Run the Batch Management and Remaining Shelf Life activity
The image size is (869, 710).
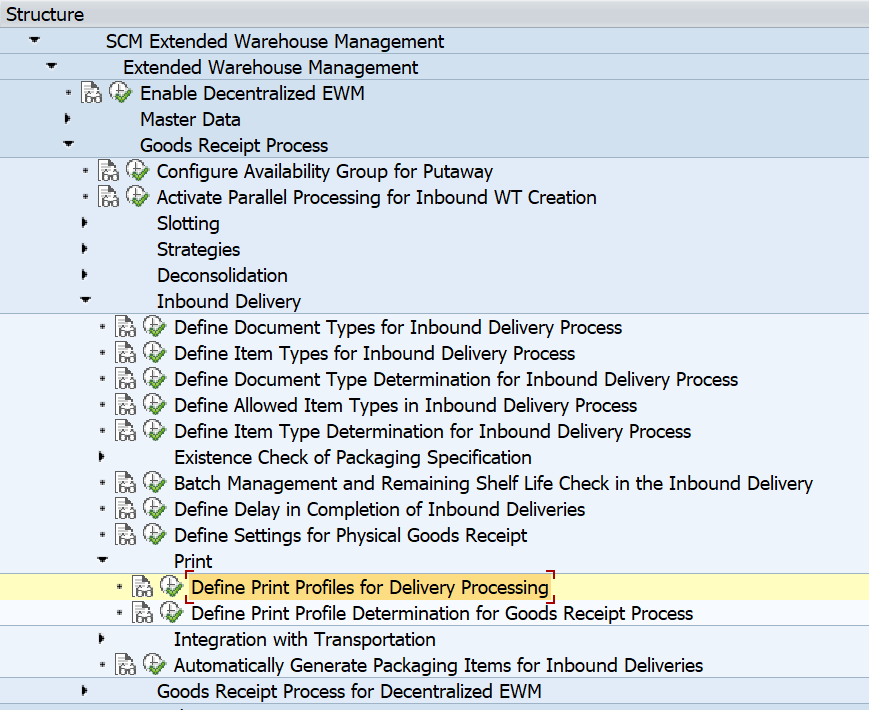[155, 482]
